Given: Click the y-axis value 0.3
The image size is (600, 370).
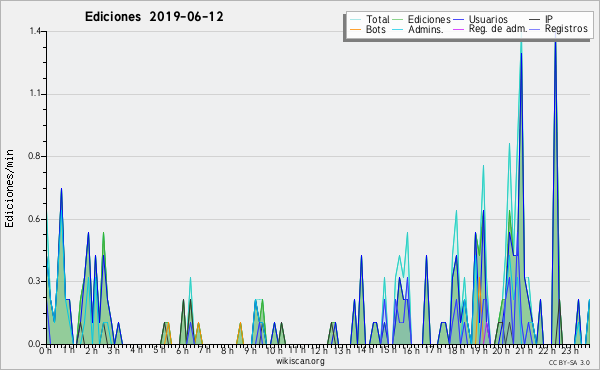Looking at the screenshot, I should pyautogui.click(x=35, y=281).
